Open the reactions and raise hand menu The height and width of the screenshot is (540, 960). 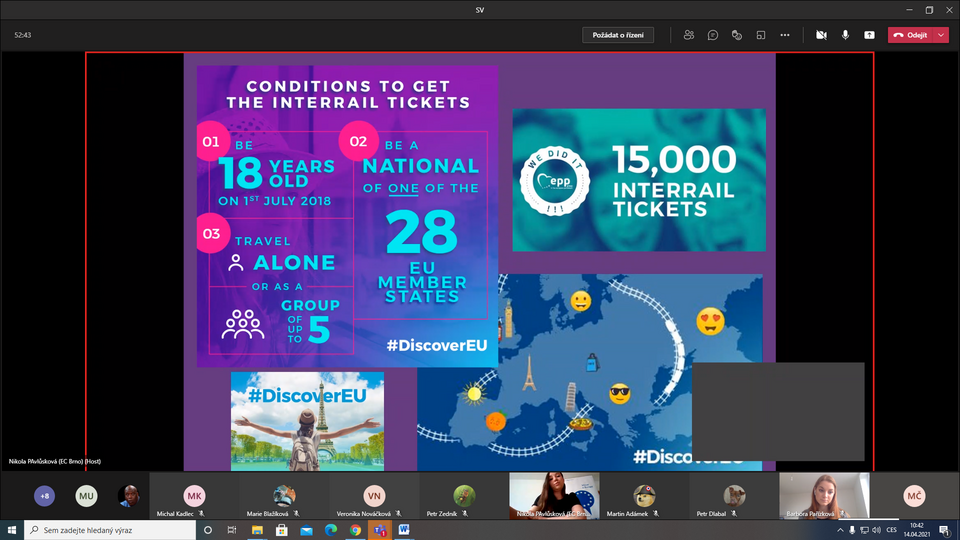pos(737,35)
